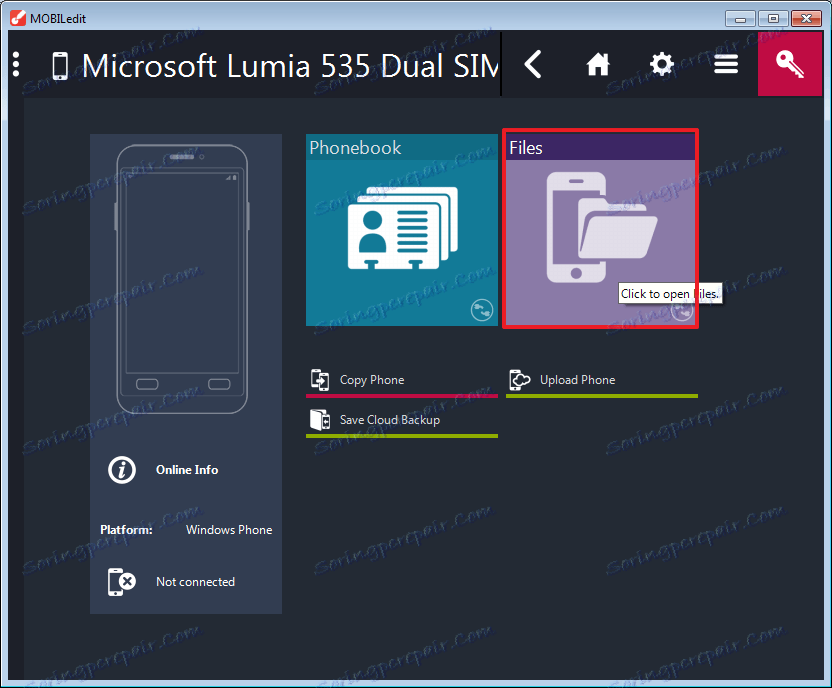Open the Phonebook tile

coord(402,230)
